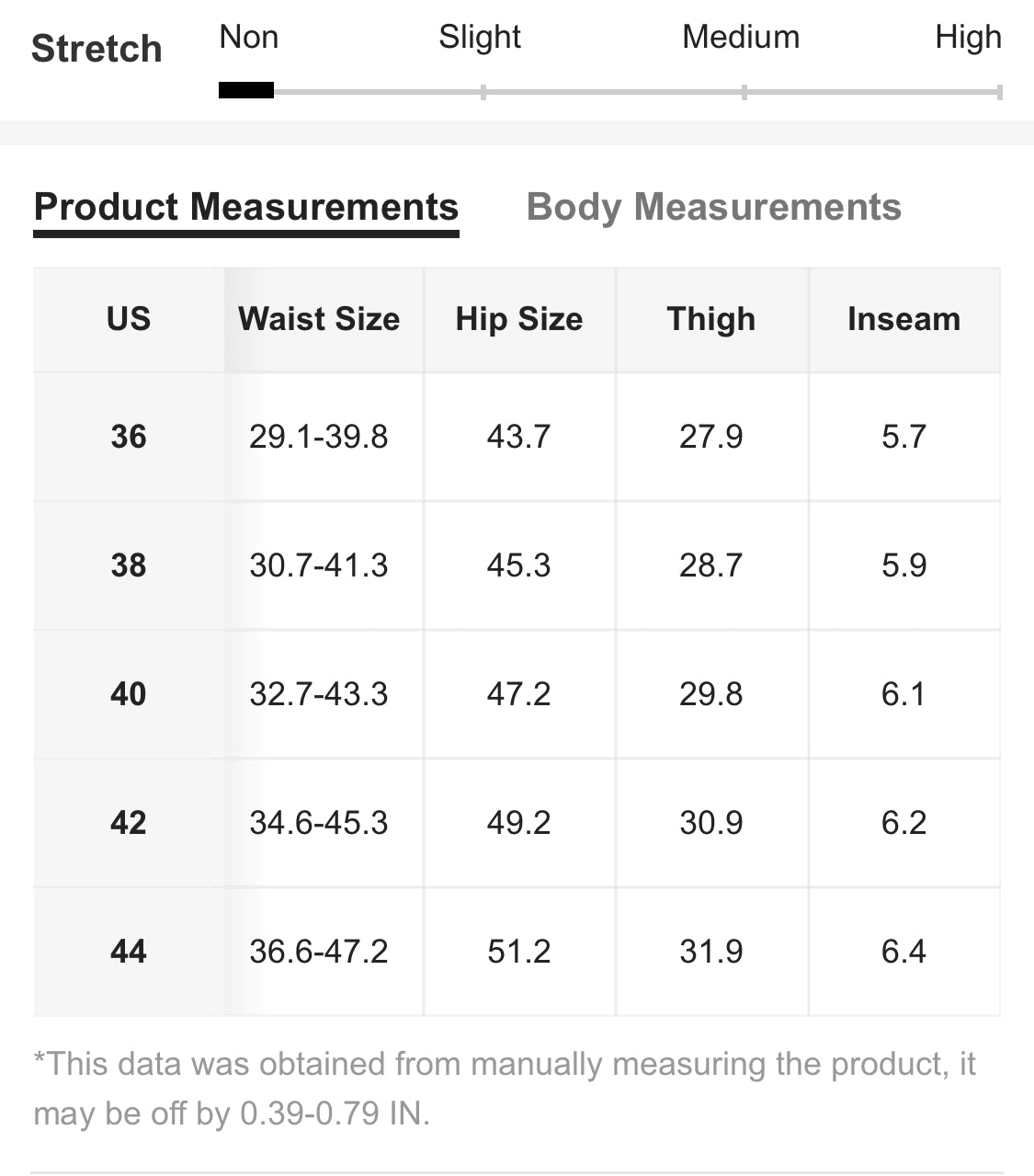Viewport: 1034px width, 1176px height.
Task: Select the size 42 row label
Action: point(129,823)
